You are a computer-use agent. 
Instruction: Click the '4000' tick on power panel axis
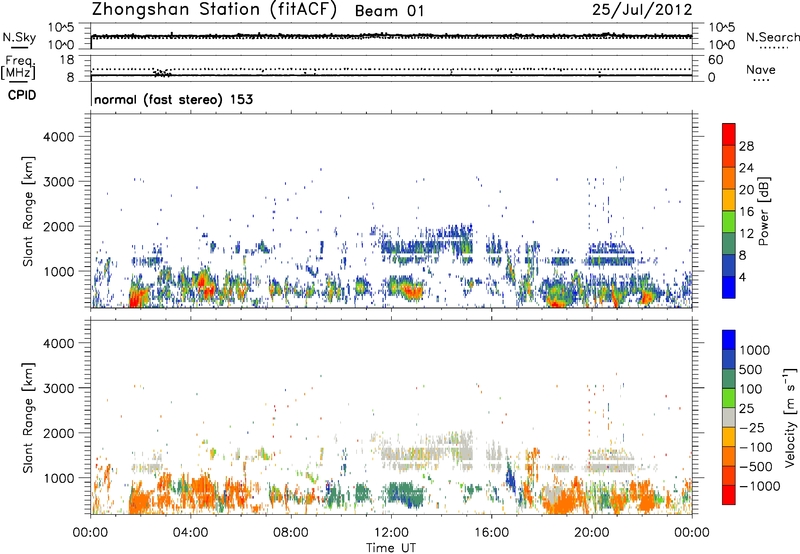(58, 137)
